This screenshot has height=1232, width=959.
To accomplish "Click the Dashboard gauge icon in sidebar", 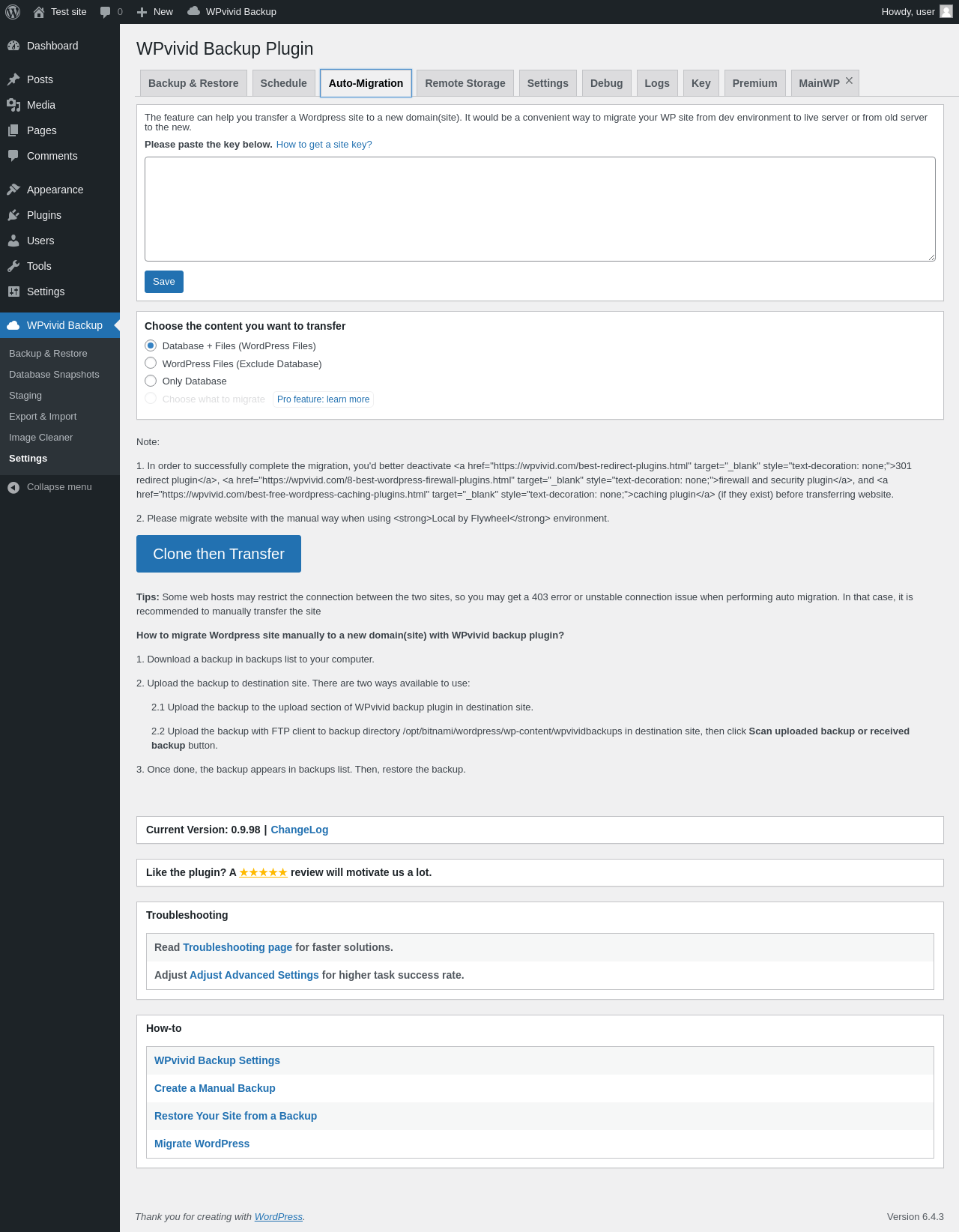I will [13, 46].
